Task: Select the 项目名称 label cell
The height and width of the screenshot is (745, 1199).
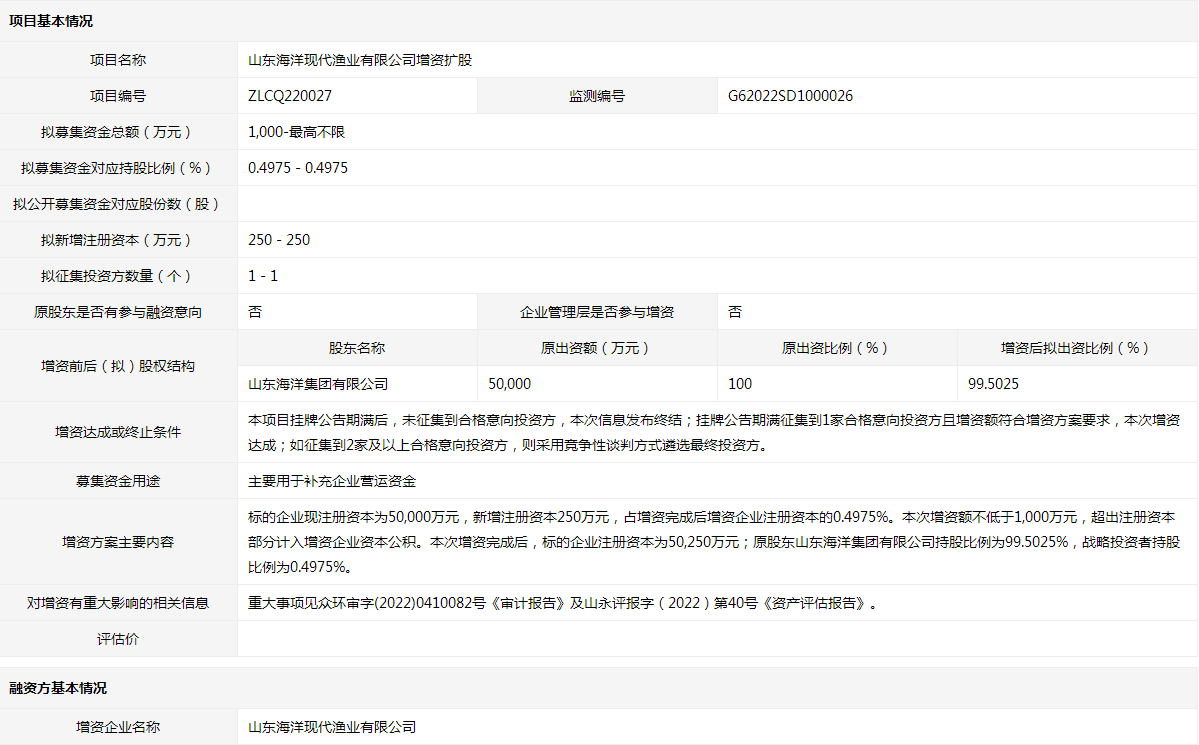Action: pyautogui.click(x=119, y=60)
